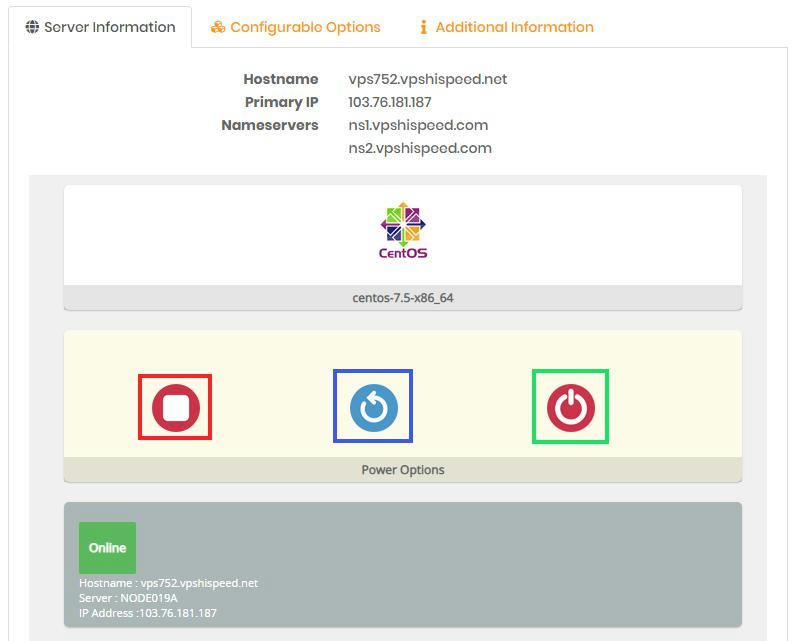The height and width of the screenshot is (641, 804).
Task: Click the Hostname field label
Action: pyautogui.click(x=281, y=79)
